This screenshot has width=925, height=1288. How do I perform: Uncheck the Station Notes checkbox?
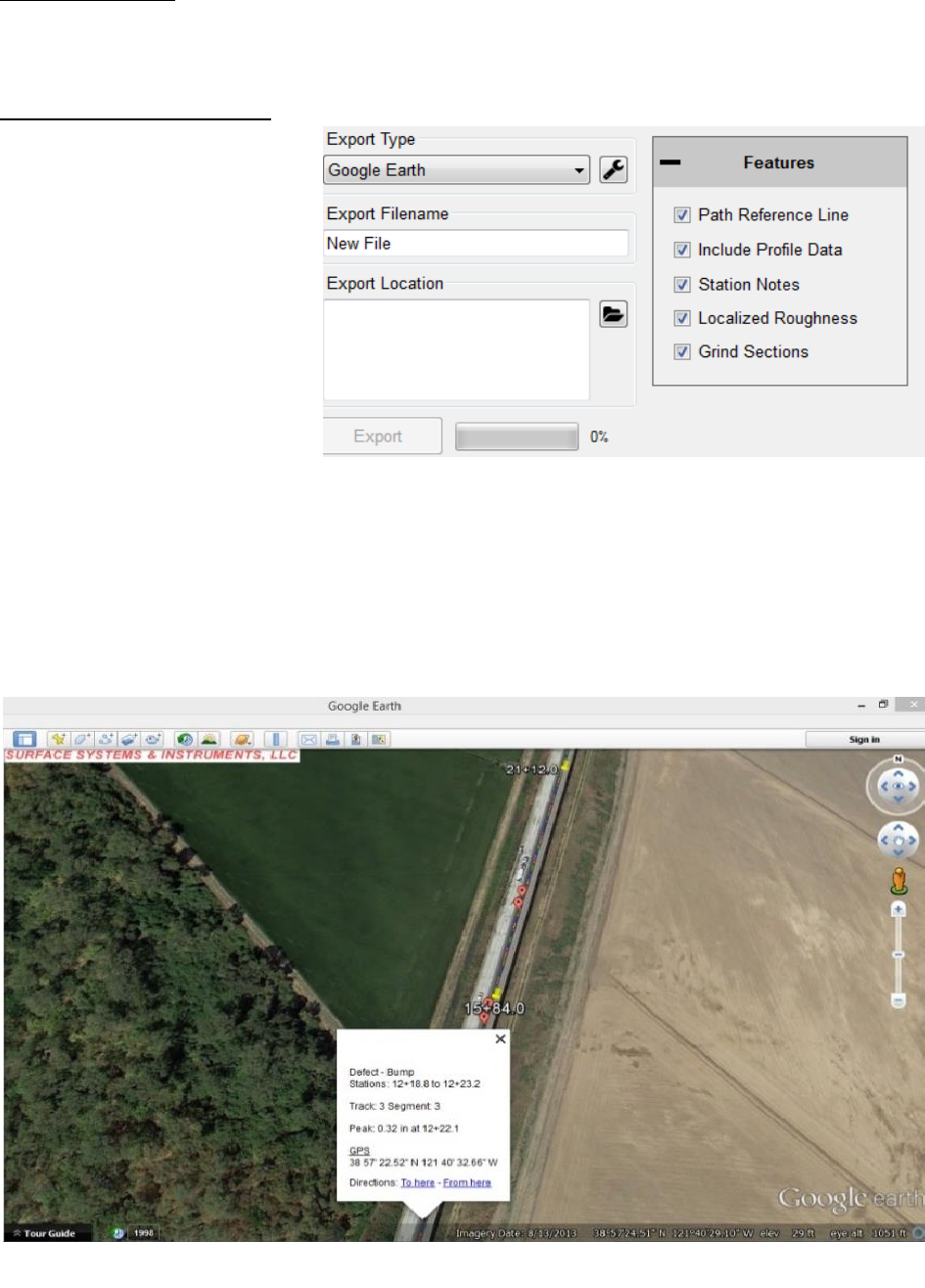(x=682, y=285)
